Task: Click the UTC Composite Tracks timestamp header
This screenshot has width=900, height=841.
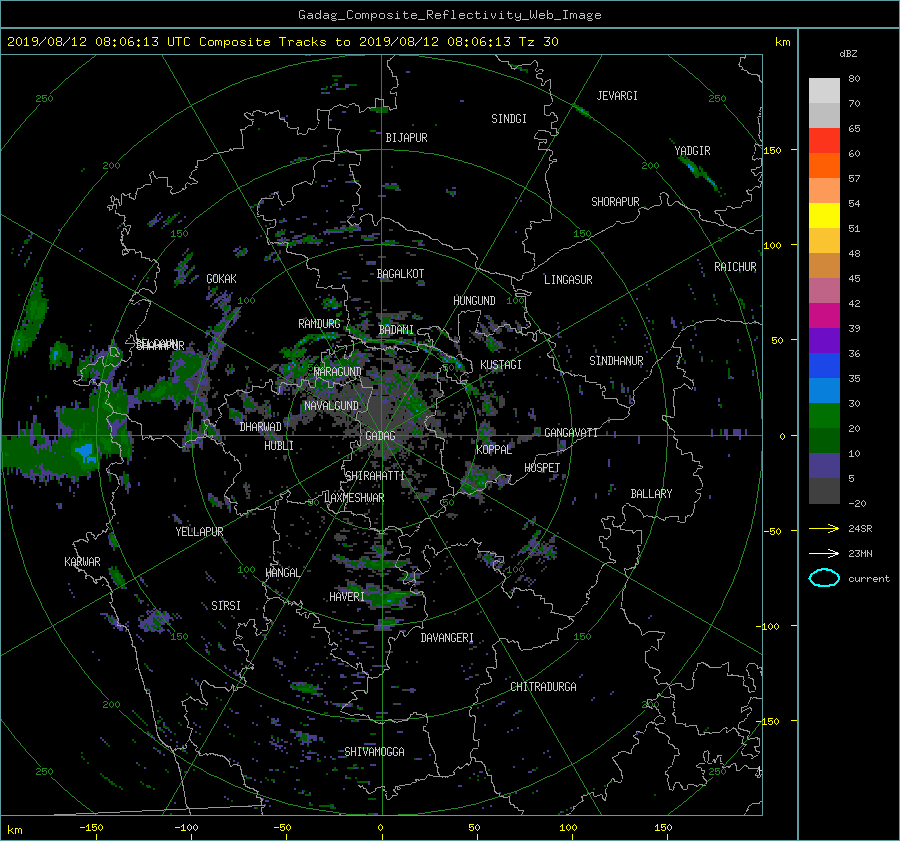Action: 282,42
